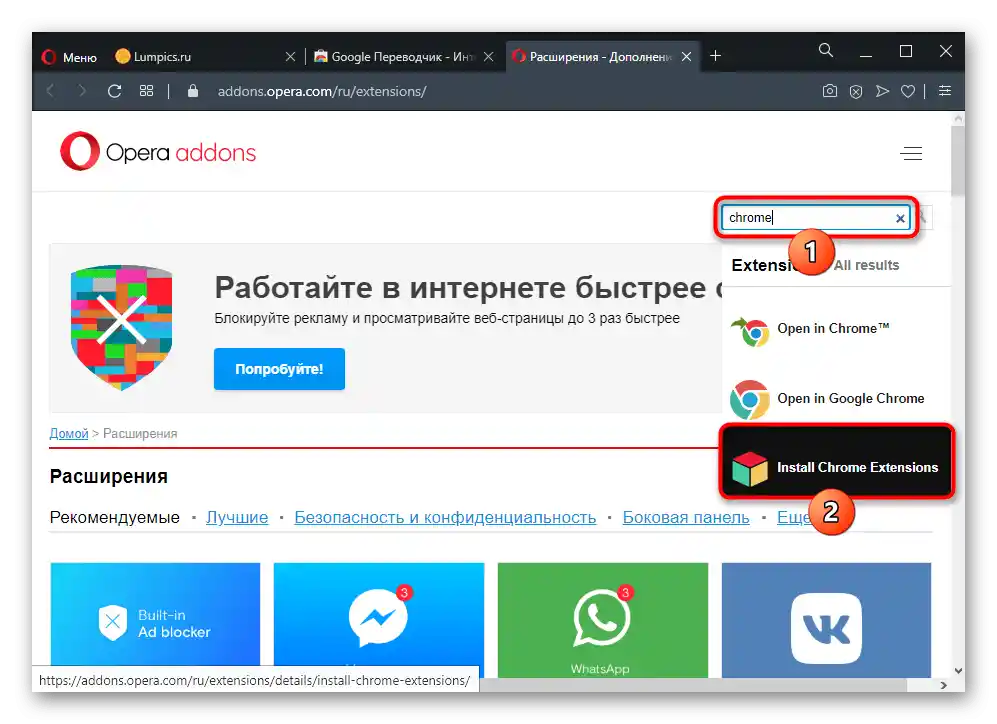The height and width of the screenshot is (724, 997).
Task: Open the hamburger menu on addons page
Action: (x=911, y=153)
